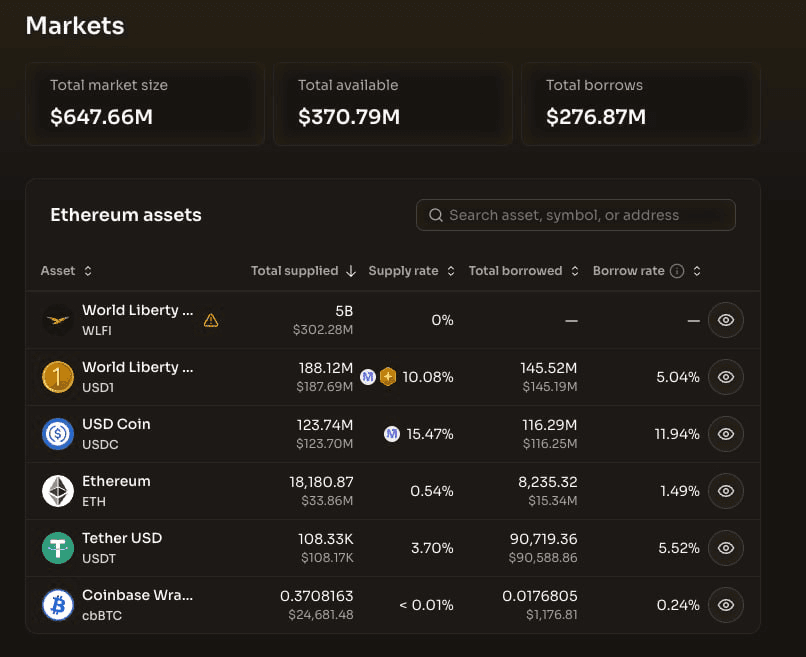This screenshot has height=657, width=806.
Task: Click the Tether USDT logo
Action: tap(58, 548)
